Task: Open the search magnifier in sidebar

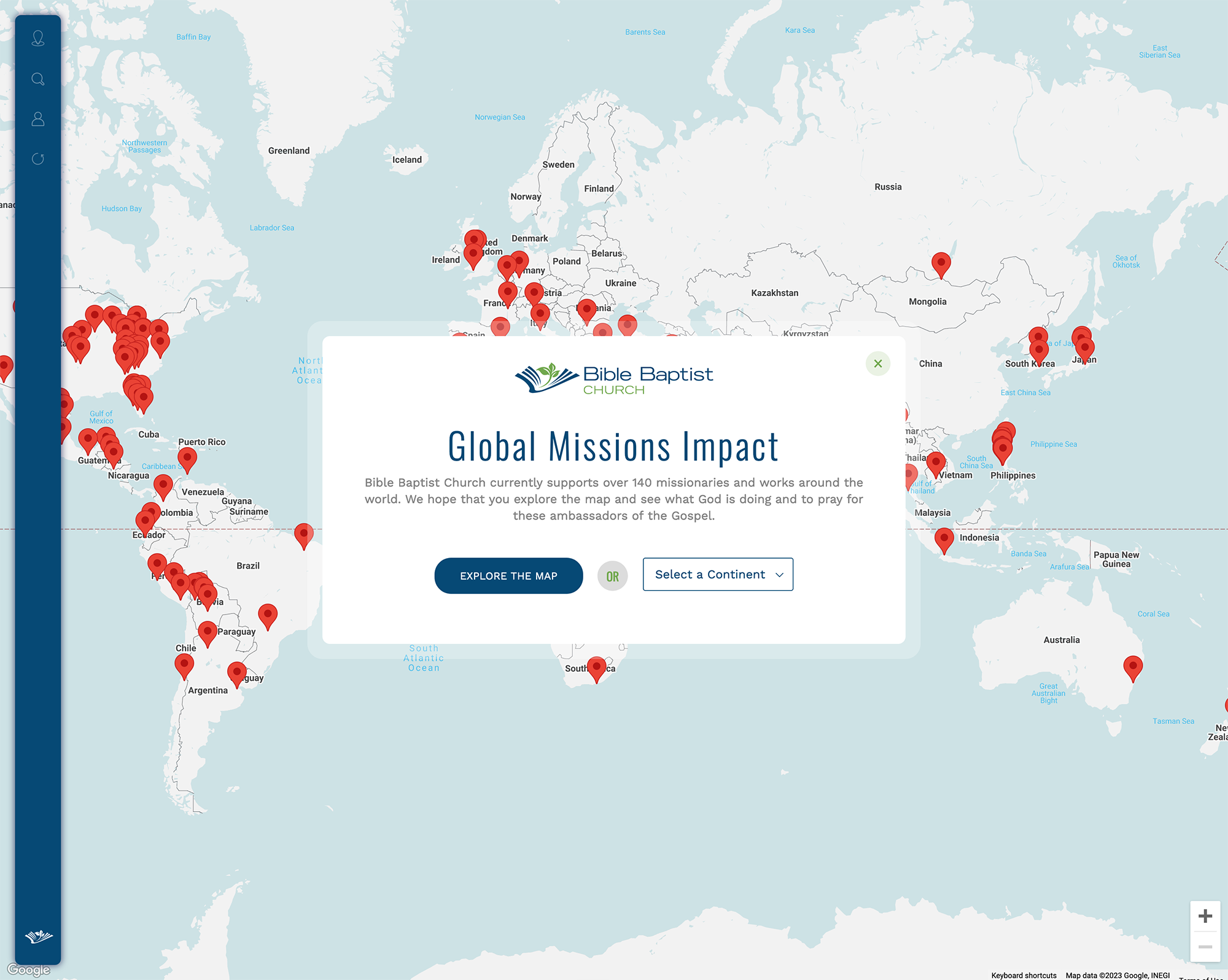Action: (x=38, y=79)
